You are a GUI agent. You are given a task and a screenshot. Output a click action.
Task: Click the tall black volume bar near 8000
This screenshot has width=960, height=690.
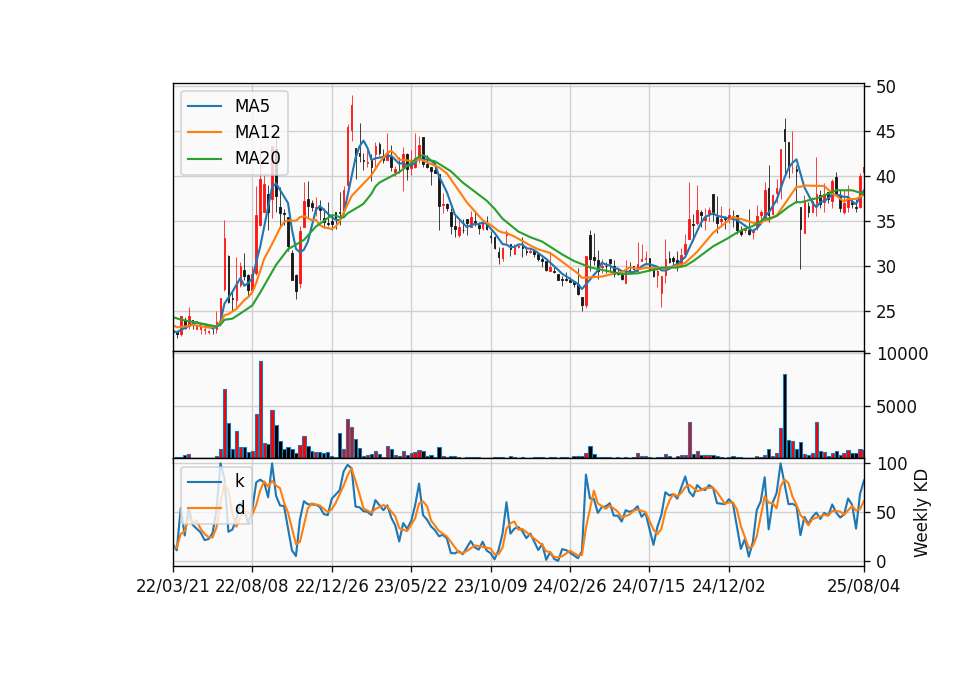[x=785, y=416]
